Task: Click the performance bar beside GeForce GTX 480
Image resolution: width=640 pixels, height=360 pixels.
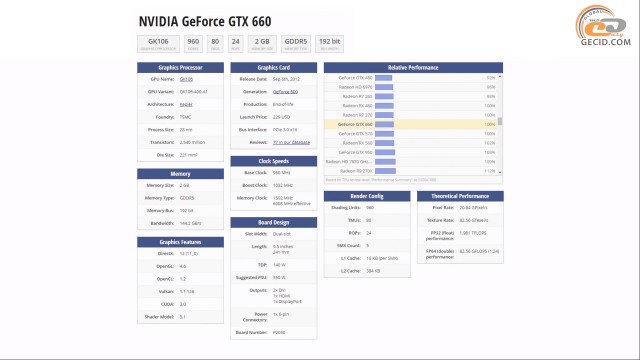Action: click(x=383, y=78)
